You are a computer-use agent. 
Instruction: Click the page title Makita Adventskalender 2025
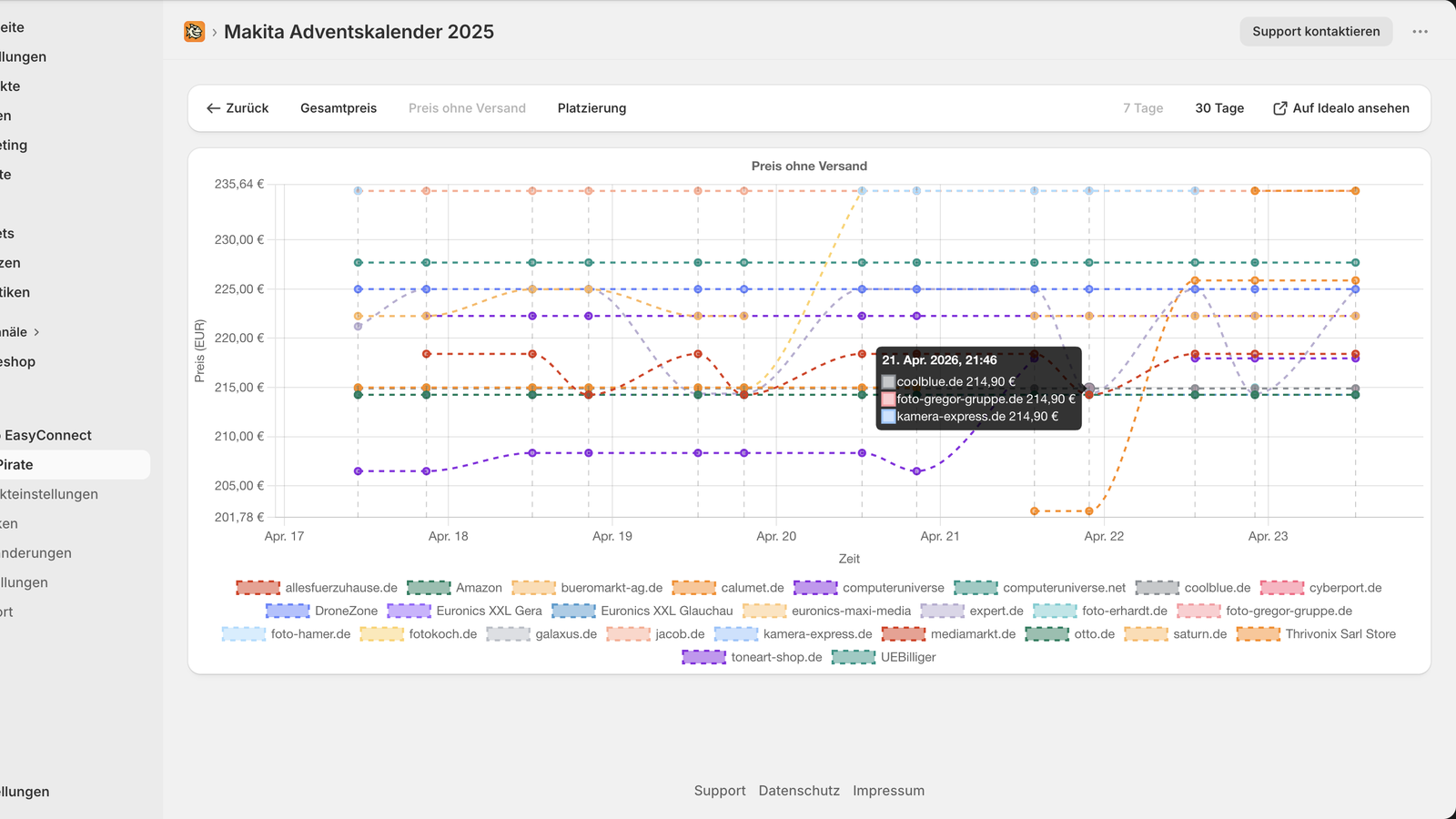click(x=359, y=32)
